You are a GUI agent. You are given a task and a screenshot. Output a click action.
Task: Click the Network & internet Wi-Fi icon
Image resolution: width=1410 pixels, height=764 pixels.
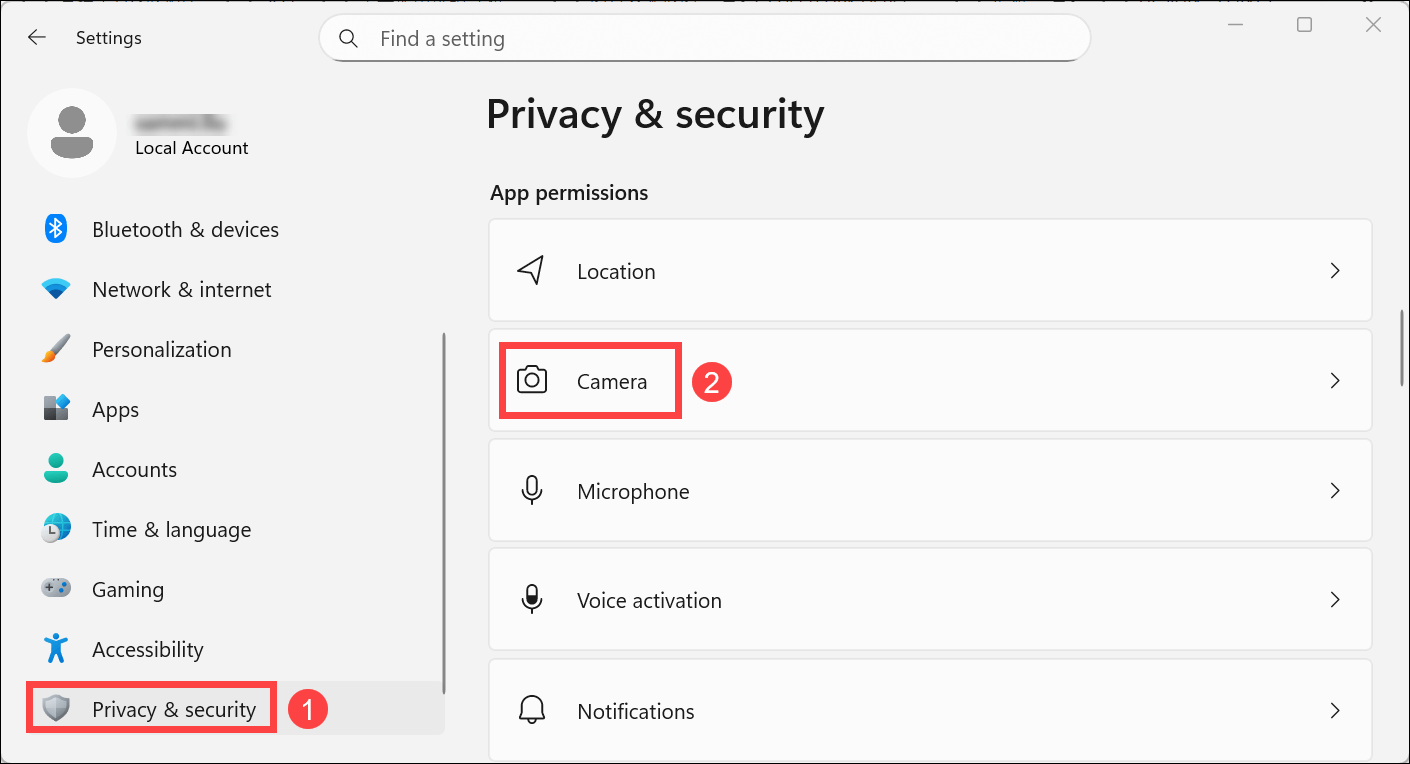pyautogui.click(x=56, y=289)
